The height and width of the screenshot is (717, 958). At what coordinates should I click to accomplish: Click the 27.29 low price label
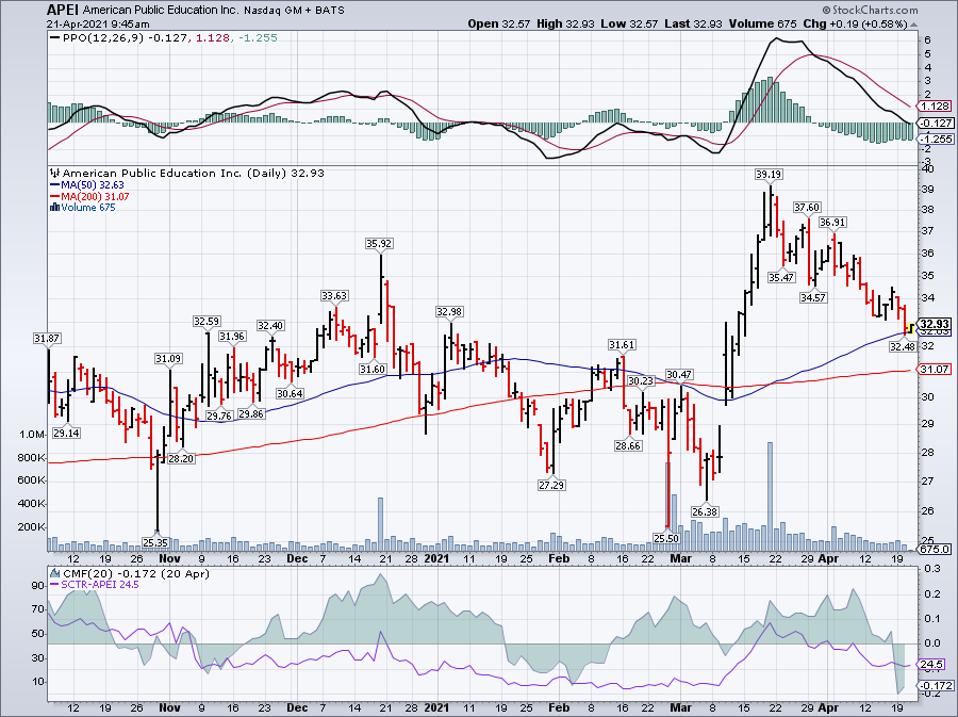point(551,485)
